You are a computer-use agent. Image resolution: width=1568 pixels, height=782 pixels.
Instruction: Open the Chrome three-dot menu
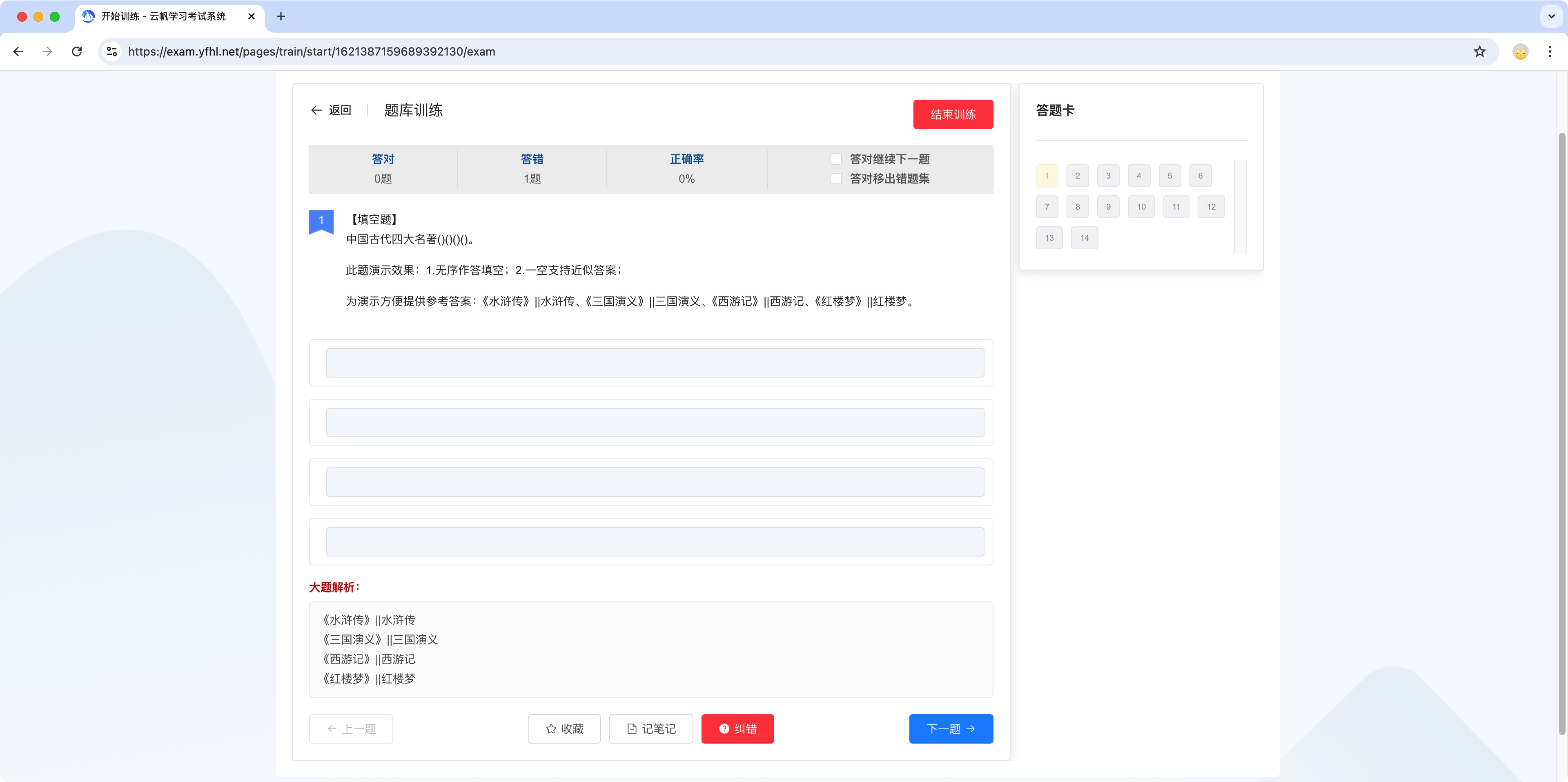click(1550, 52)
